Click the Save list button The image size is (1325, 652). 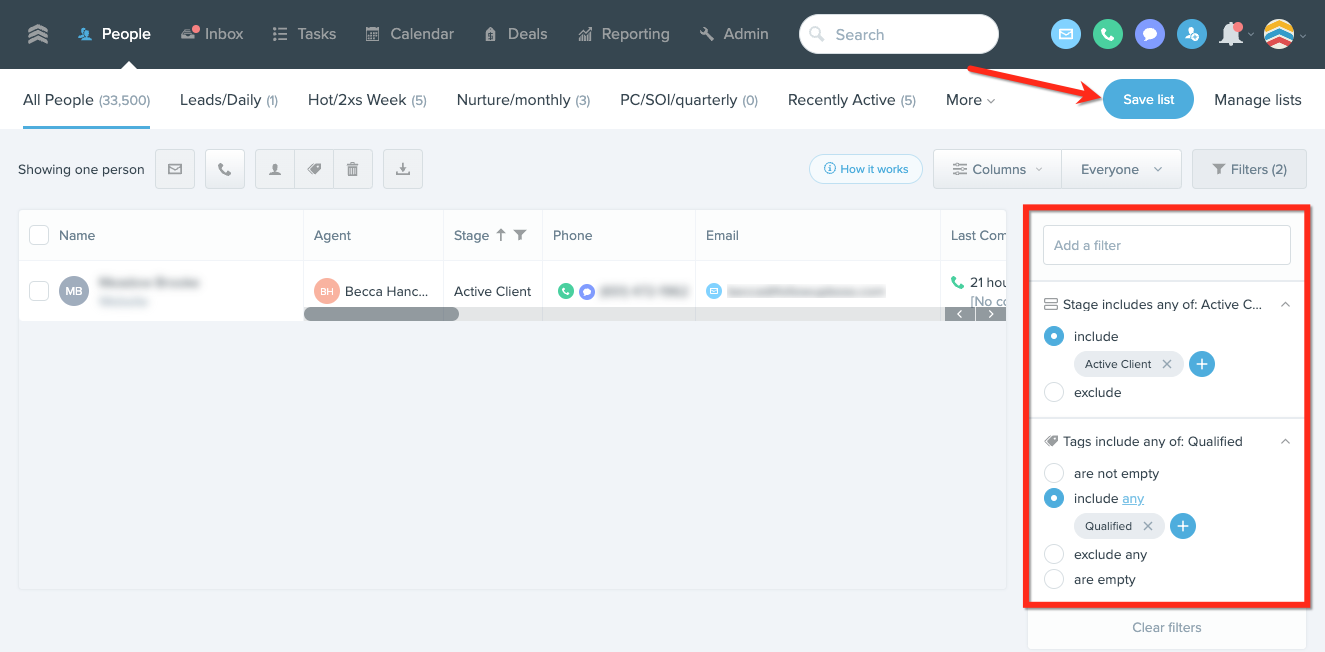1148,99
